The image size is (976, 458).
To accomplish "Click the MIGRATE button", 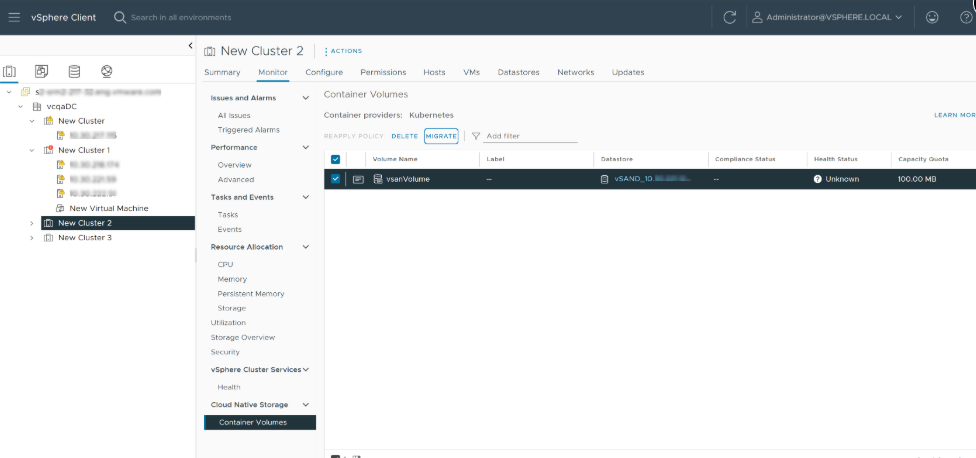I will (441, 136).
